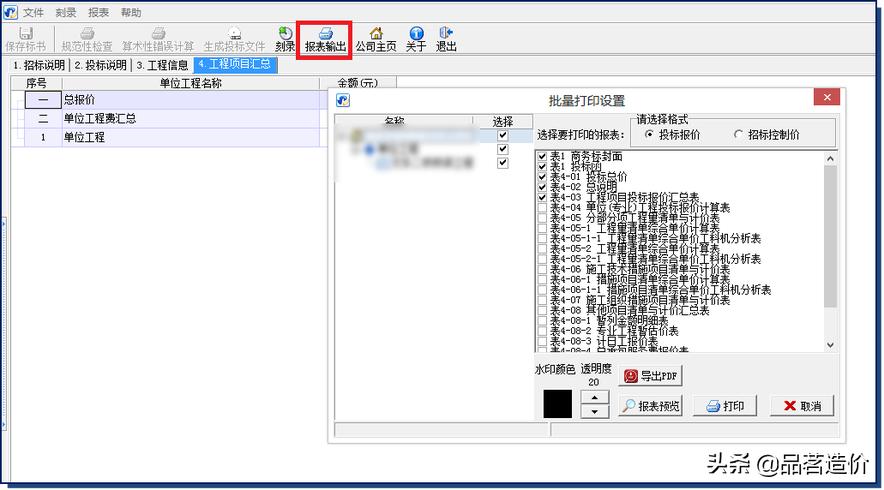Select the 招标控制价 radio option

pyautogui.click(x=739, y=134)
